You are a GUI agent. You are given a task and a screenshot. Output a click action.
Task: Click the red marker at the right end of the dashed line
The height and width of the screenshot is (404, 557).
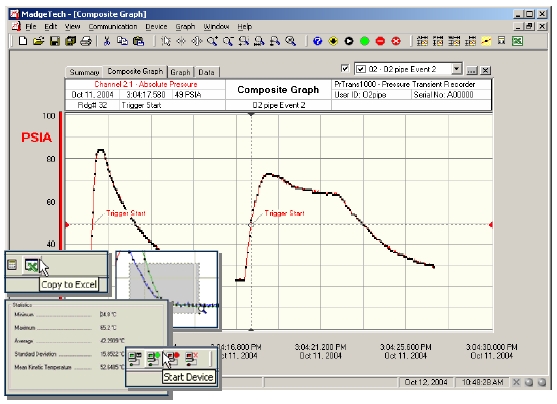[x=491, y=225]
